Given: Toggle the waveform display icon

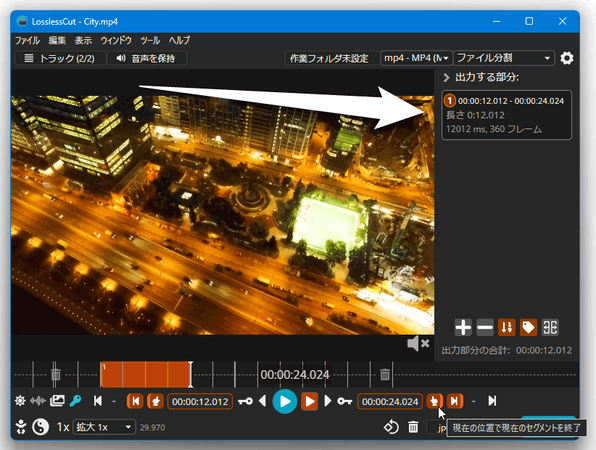Looking at the screenshot, I should (38, 401).
